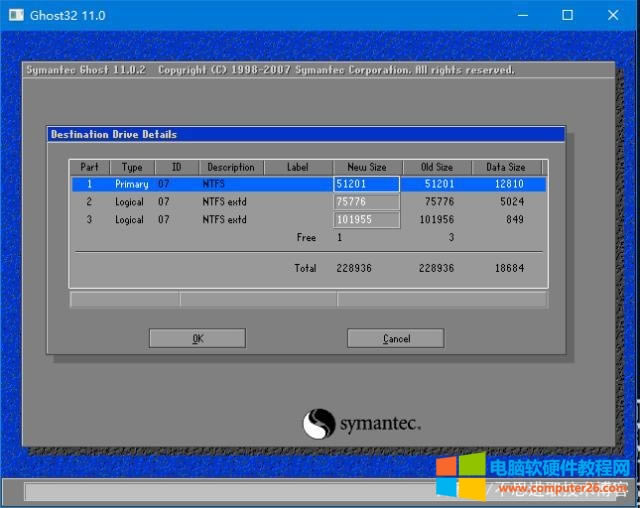
Task: Click the ID column header
Action: [176, 167]
